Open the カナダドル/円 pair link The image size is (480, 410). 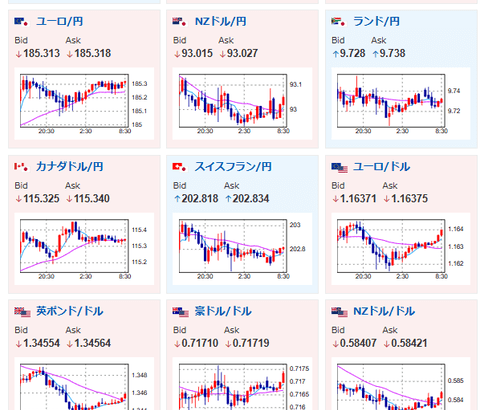(x=70, y=167)
